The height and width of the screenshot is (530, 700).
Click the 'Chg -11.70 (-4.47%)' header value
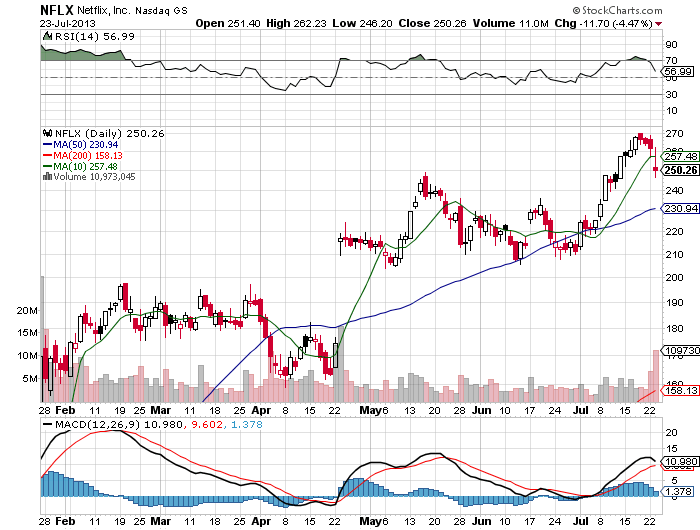(x=604, y=23)
